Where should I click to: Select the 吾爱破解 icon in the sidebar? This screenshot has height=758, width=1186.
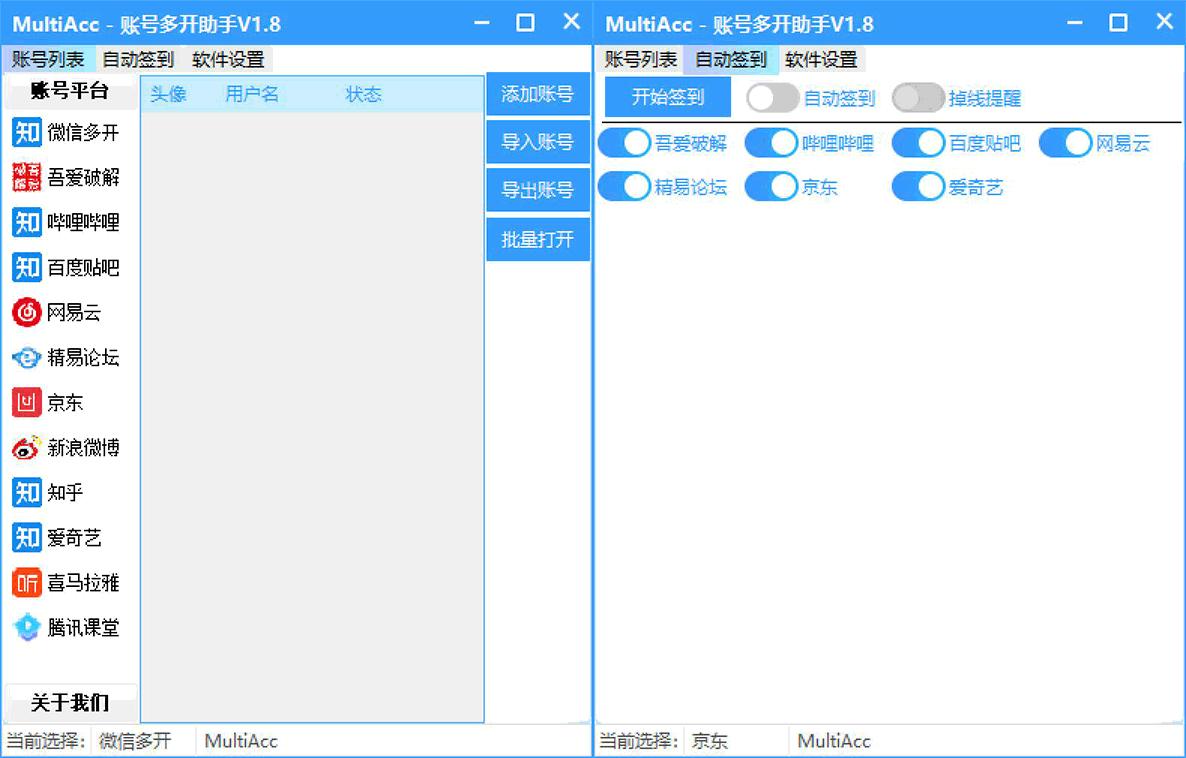pos(26,177)
